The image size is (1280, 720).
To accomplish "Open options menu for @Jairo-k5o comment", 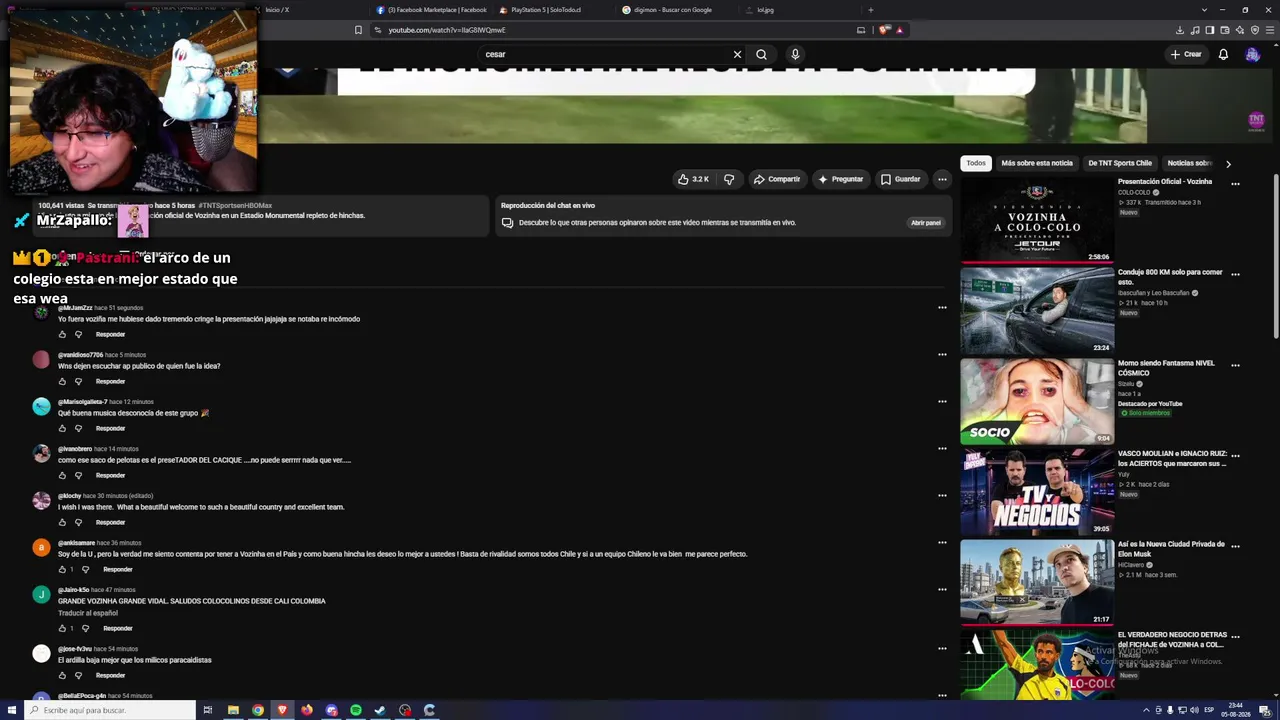I will (x=942, y=589).
